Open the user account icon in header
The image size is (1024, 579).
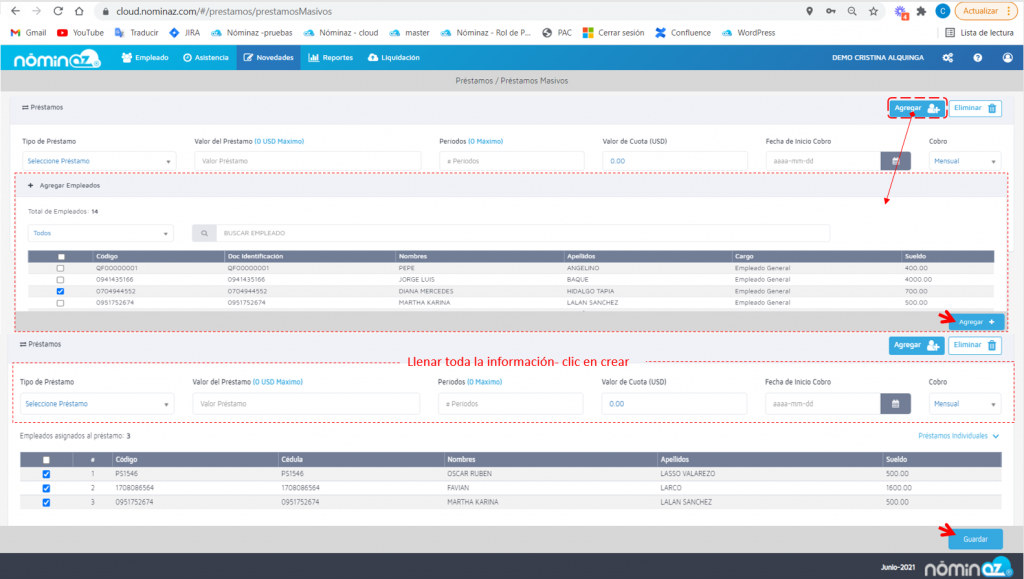click(1008, 57)
